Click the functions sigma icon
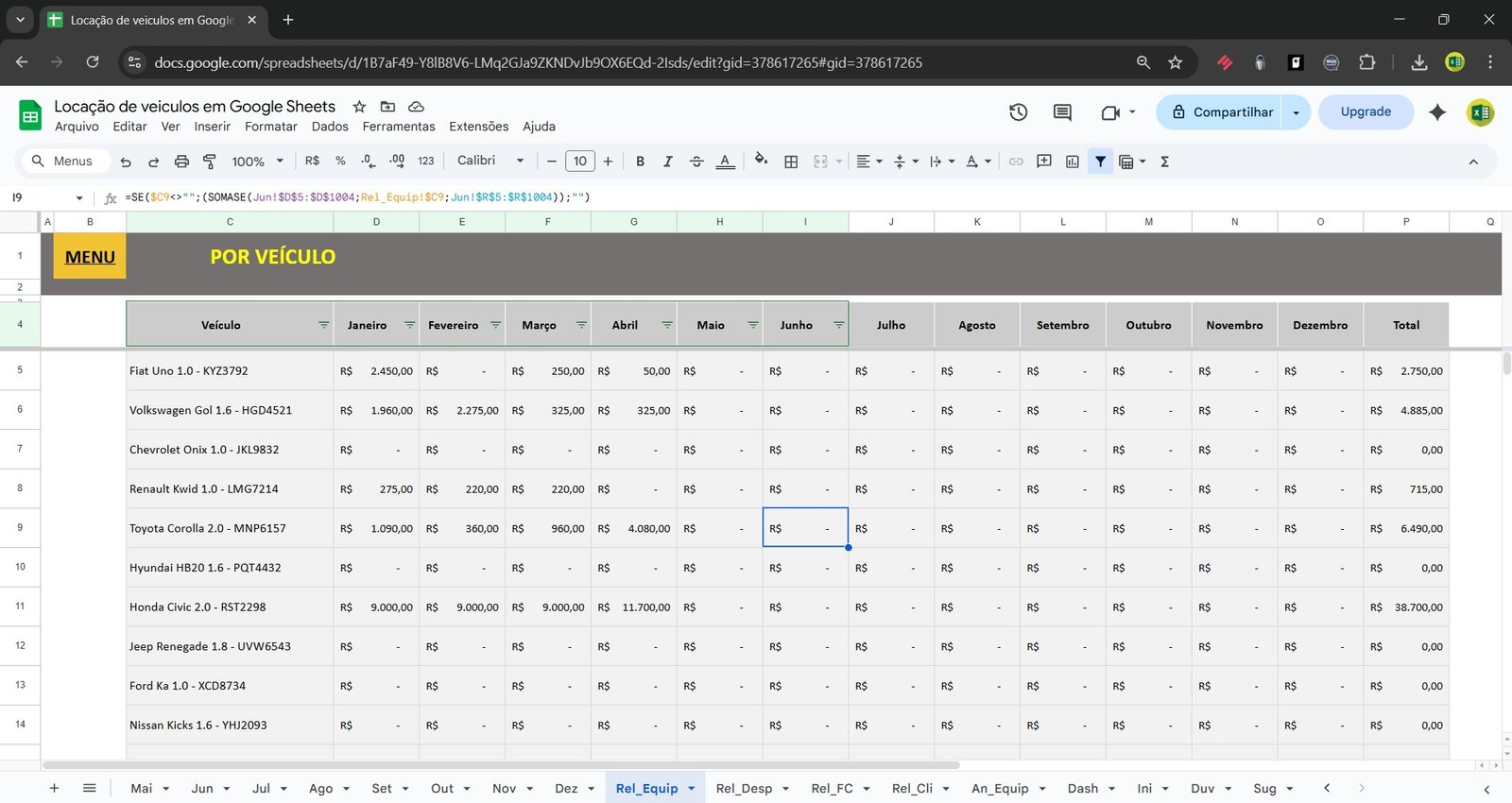Image resolution: width=1512 pixels, height=803 pixels. pos(1164,162)
